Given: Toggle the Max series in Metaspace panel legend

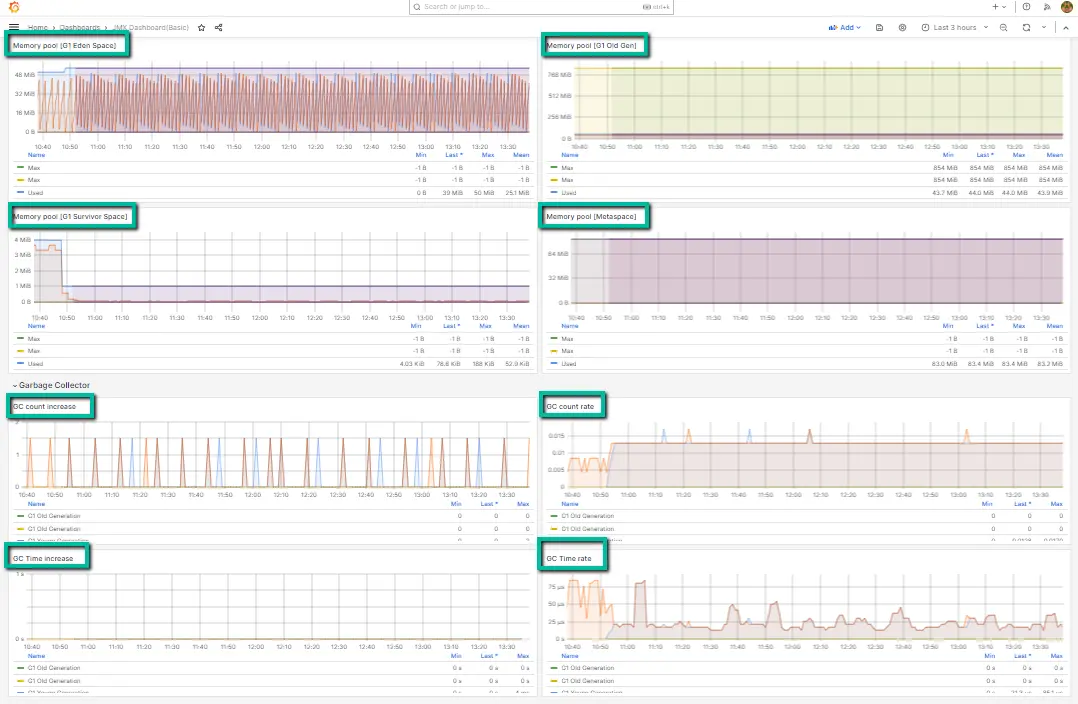Looking at the screenshot, I should coord(568,338).
